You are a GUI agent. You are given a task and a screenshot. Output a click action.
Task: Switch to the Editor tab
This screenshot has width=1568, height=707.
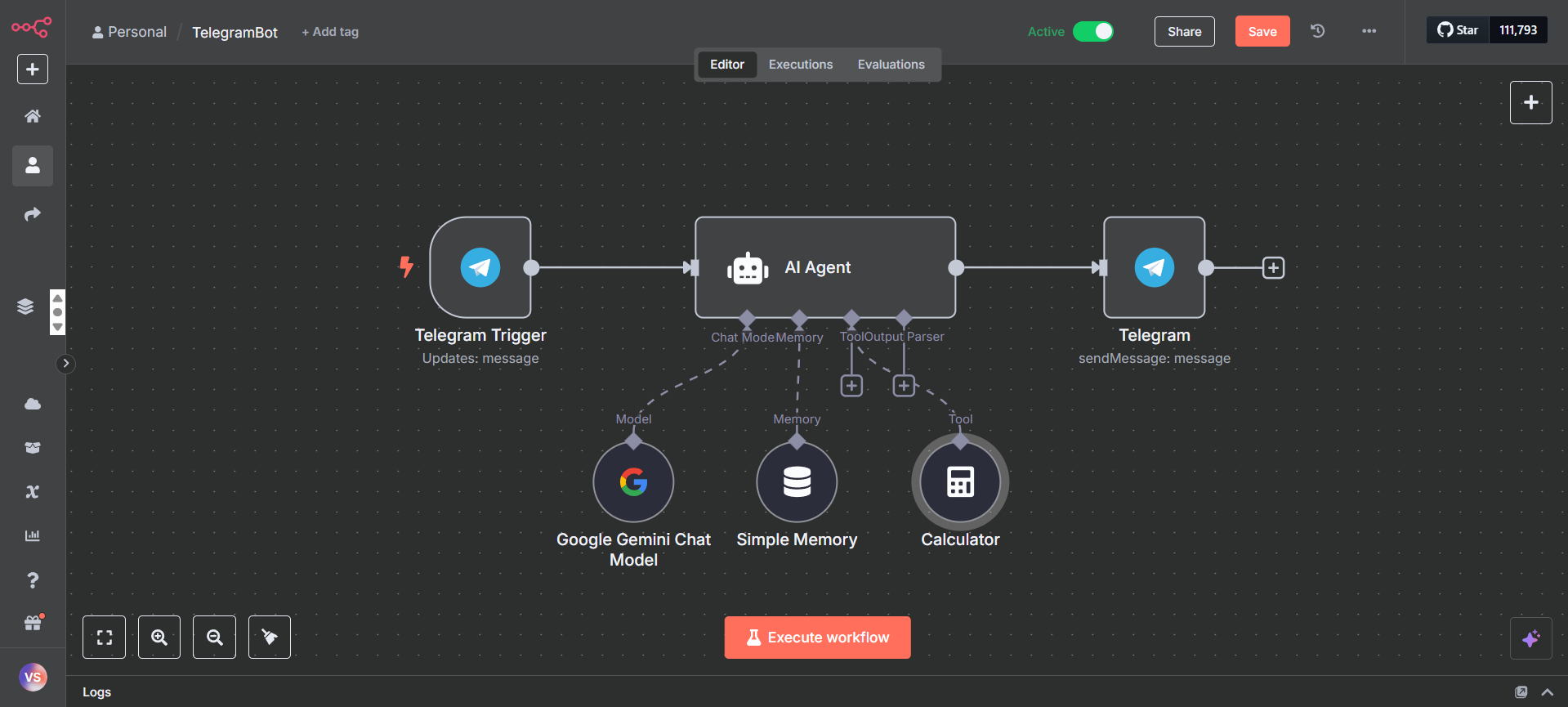click(727, 65)
